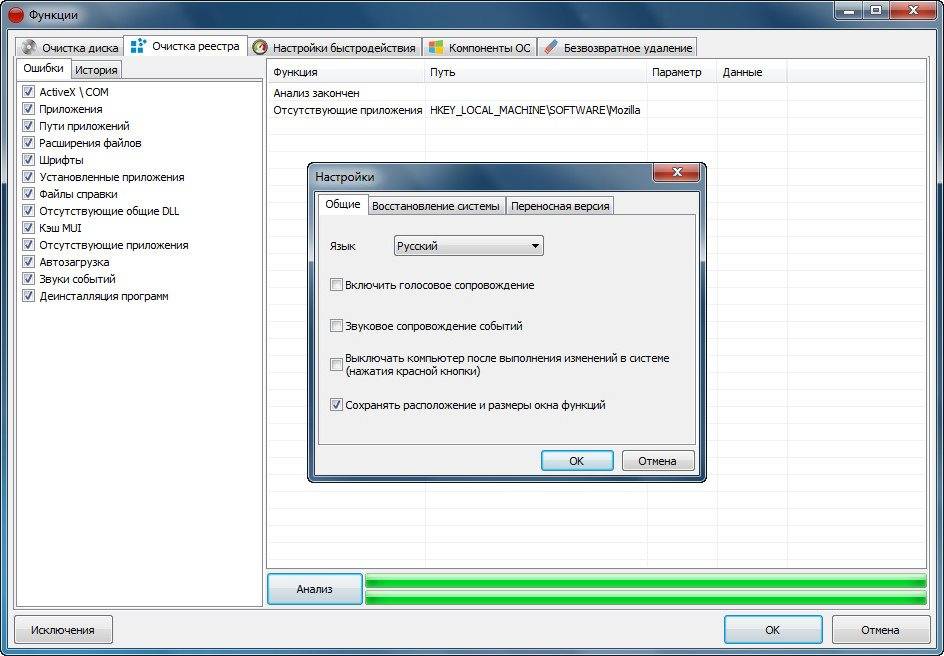Open the Компоненты ОС tab
The width and height of the screenshot is (944, 656).
pos(480,48)
